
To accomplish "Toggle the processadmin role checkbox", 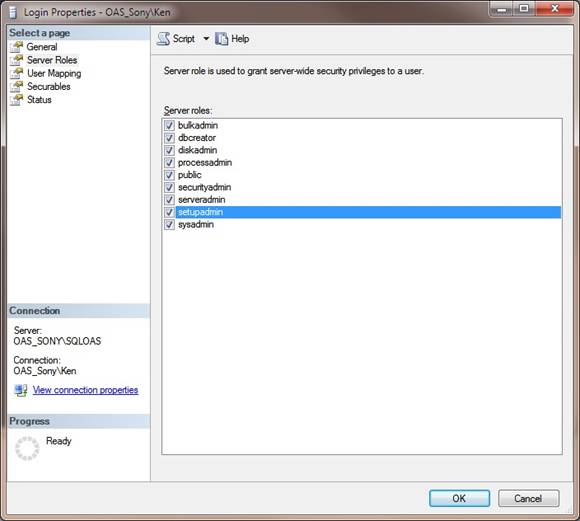I will point(169,163).
